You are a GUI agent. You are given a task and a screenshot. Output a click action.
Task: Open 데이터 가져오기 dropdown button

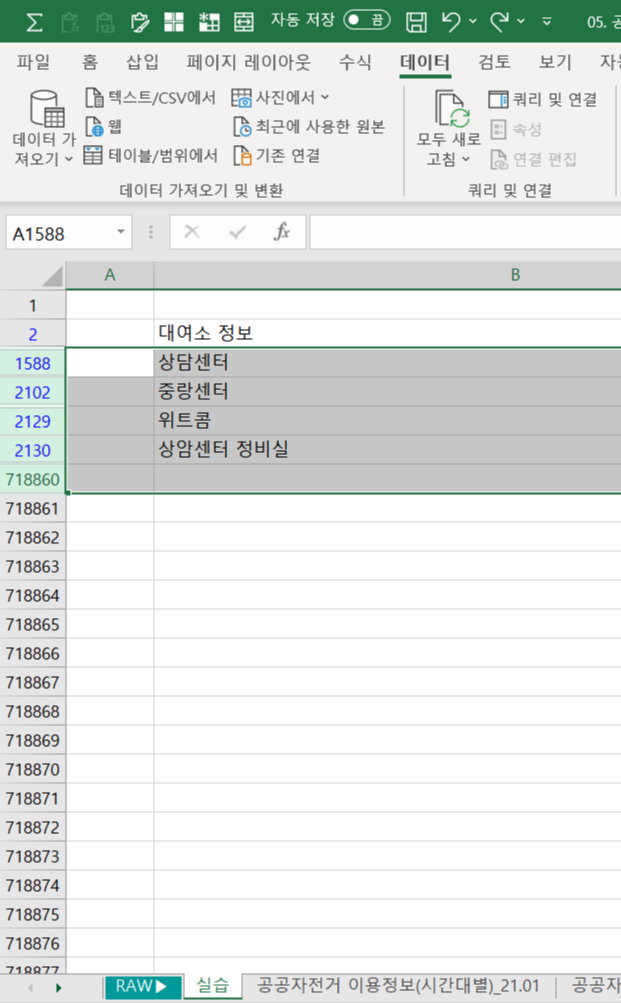[44, 127]
